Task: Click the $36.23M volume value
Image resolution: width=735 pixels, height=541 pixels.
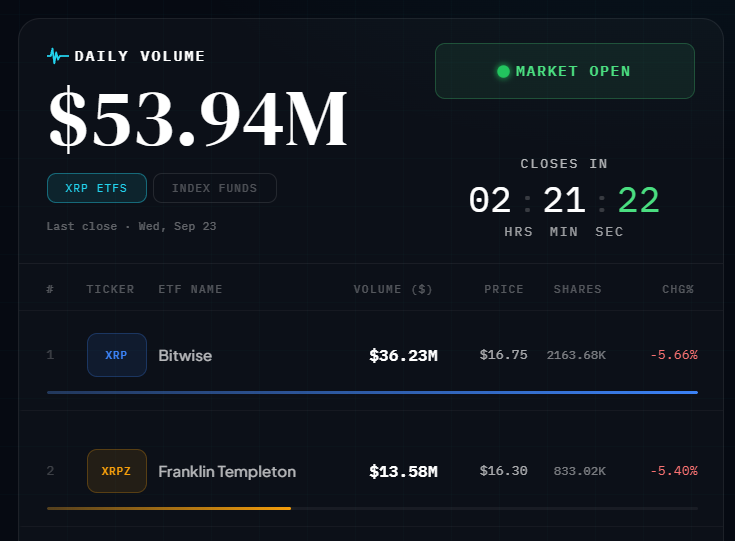Action: tap(404, 355)
